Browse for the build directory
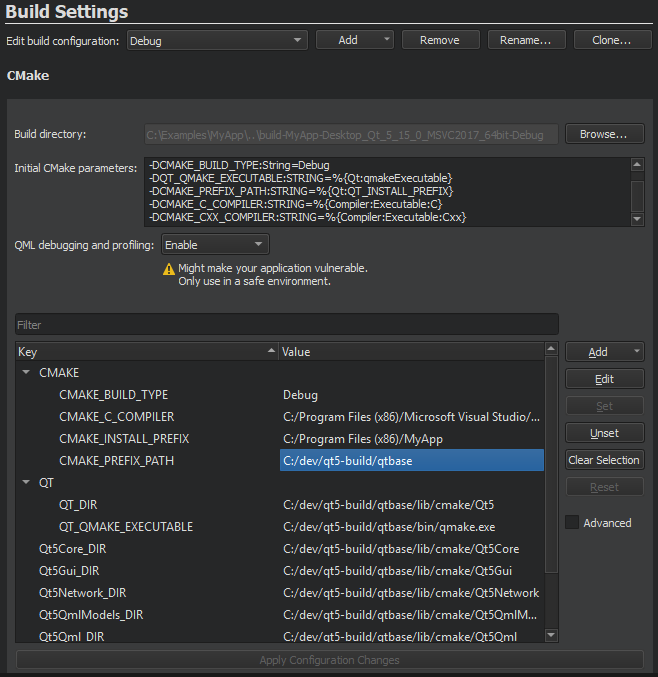 (604, 134)
